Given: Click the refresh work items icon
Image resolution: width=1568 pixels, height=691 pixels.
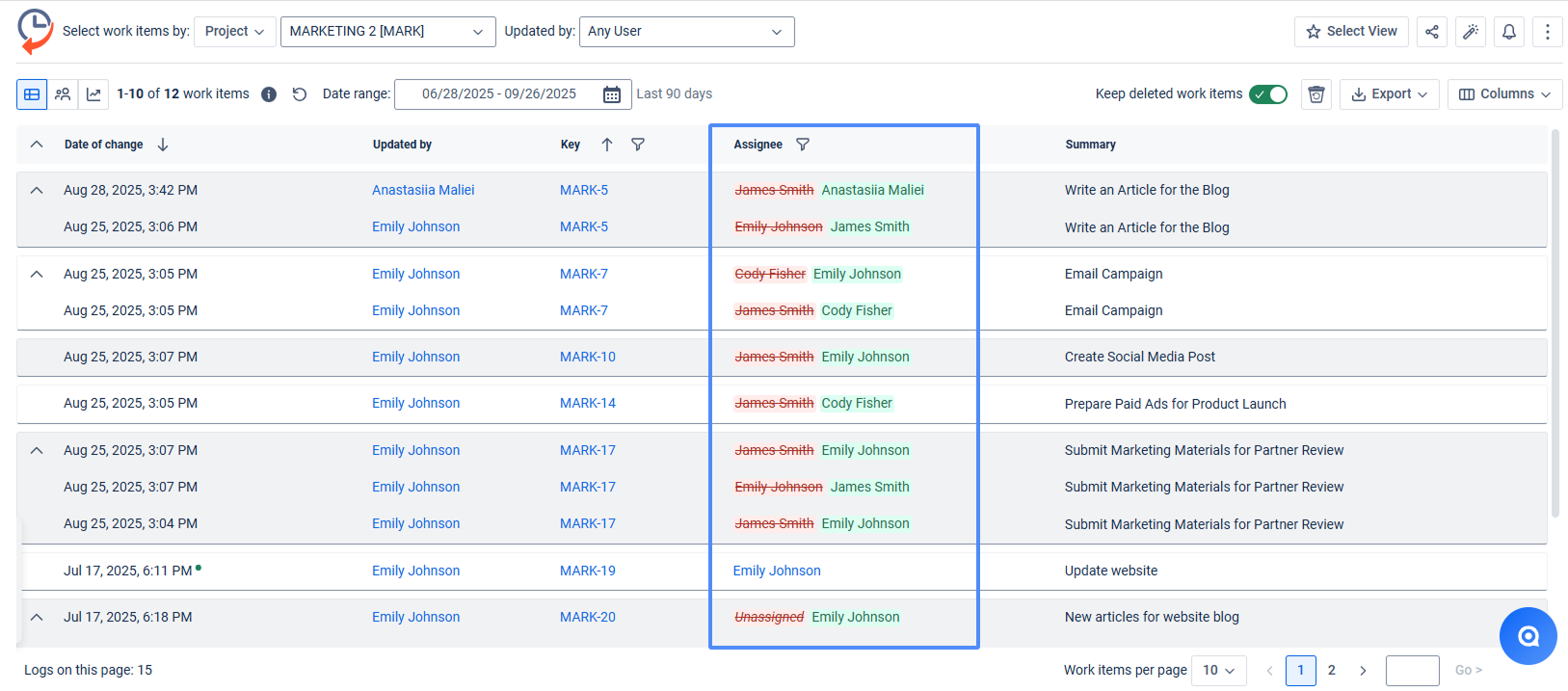Looking at the screenshot, I should click(x=300, y=94).
